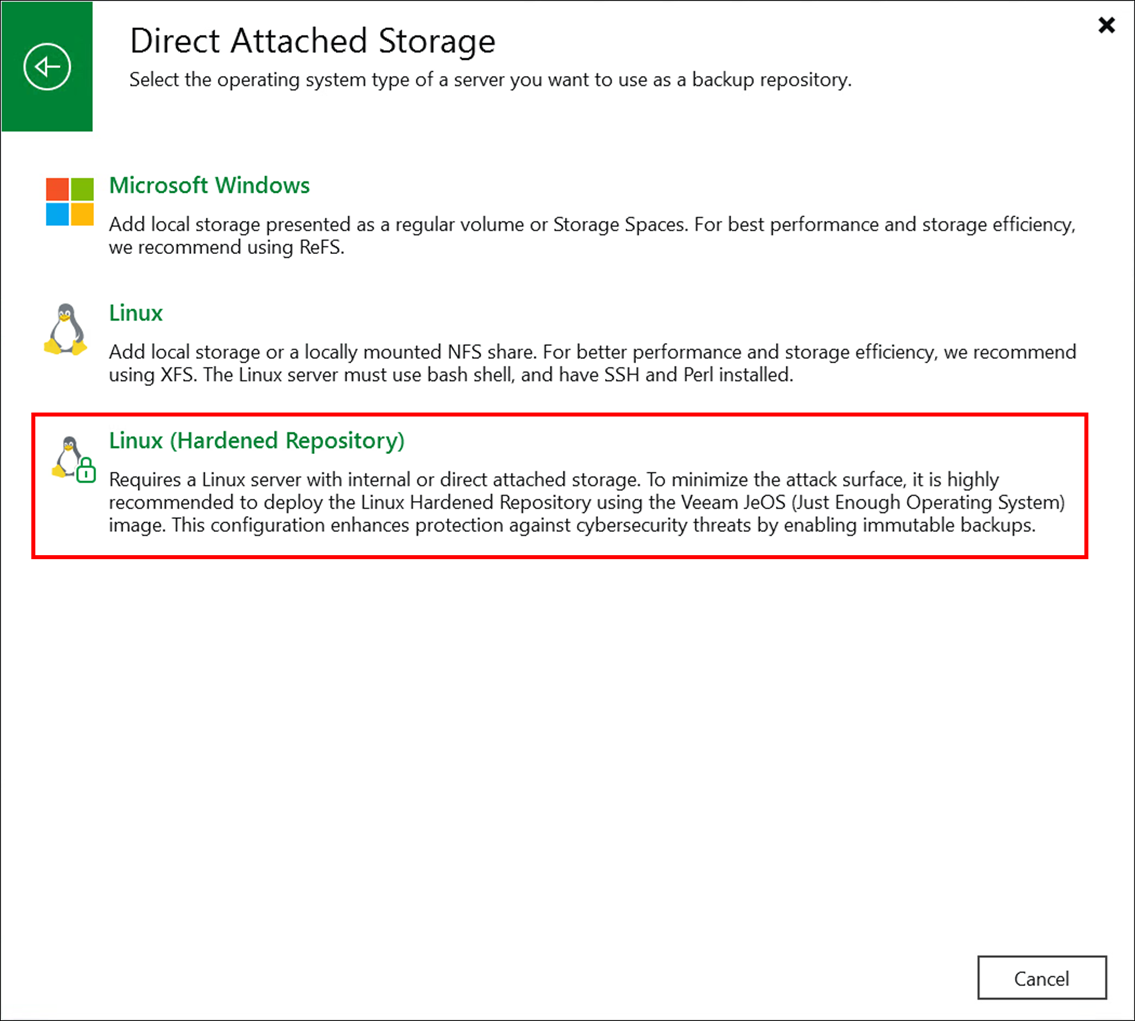The image size is (1135, 1021).
Task: Select the Microsoft Windows repository type
Action: coord(210,186)
